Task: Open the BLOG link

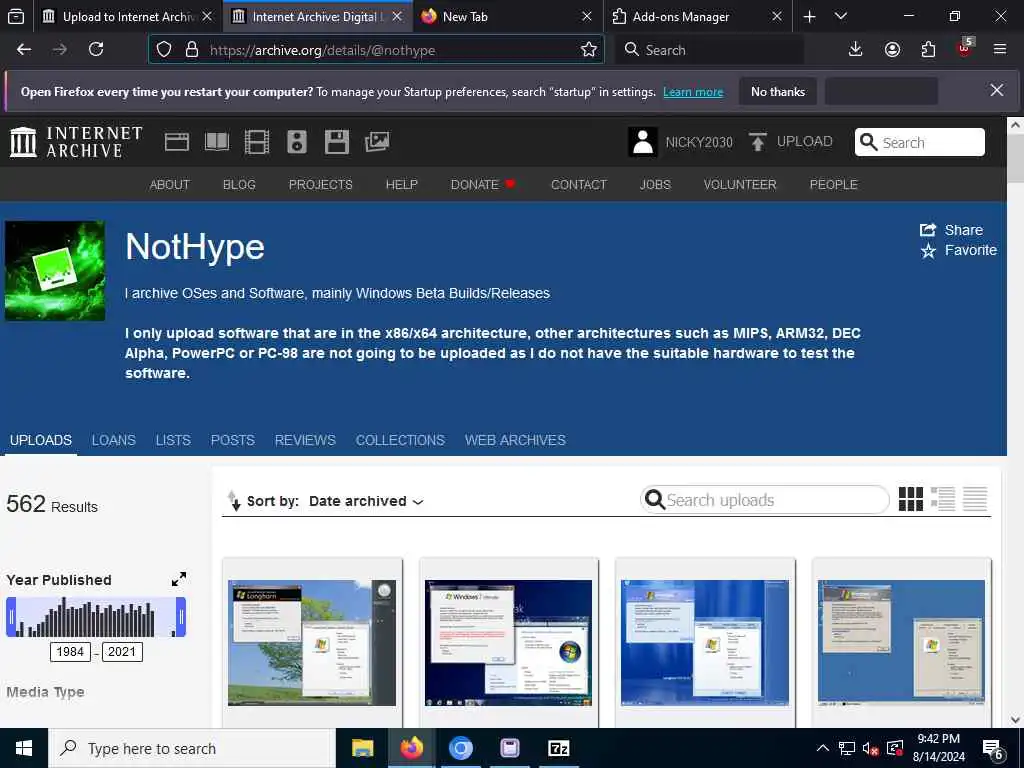Action: pyautogui.click(x=239, y=185)
